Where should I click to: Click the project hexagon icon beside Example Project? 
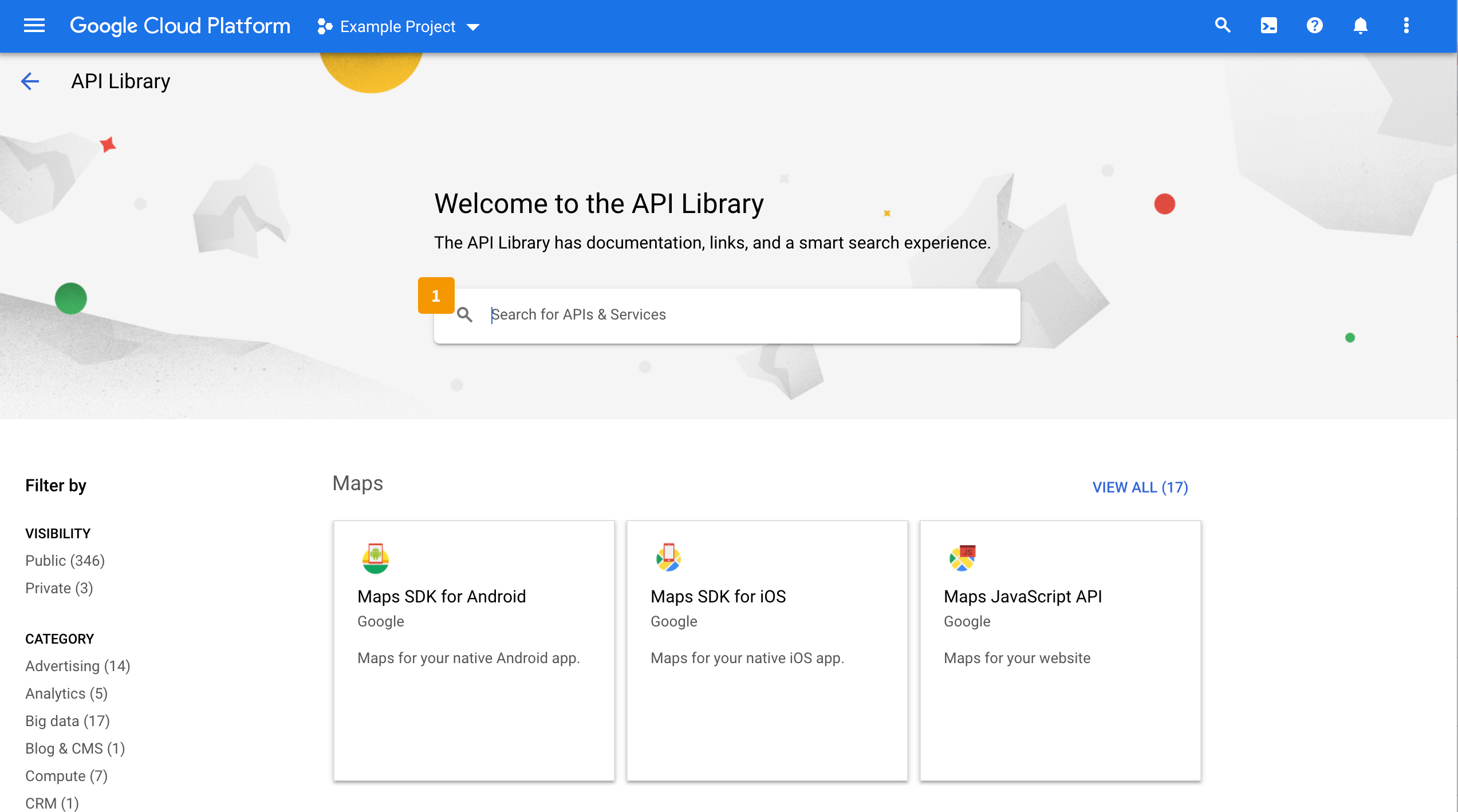coord(325,26)
